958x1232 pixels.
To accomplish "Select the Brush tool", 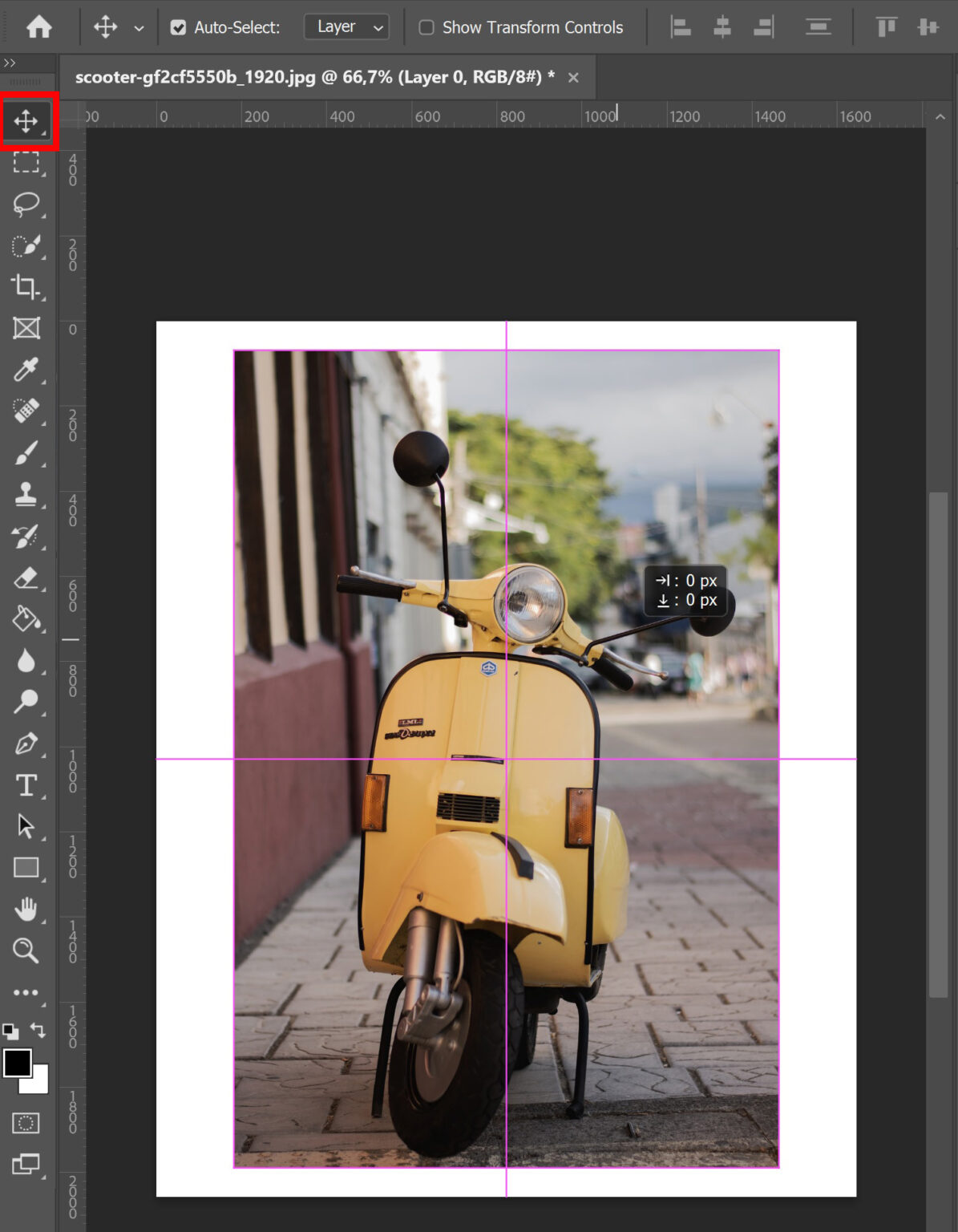I will click(x=26, y=453).
